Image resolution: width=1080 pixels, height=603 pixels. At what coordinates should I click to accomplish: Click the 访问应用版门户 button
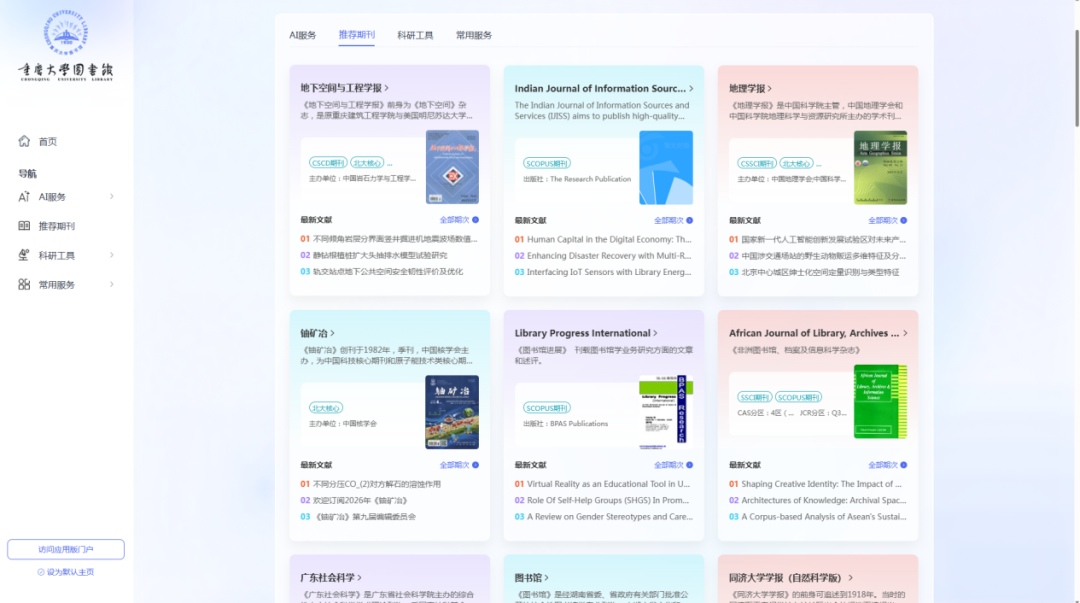65,549
